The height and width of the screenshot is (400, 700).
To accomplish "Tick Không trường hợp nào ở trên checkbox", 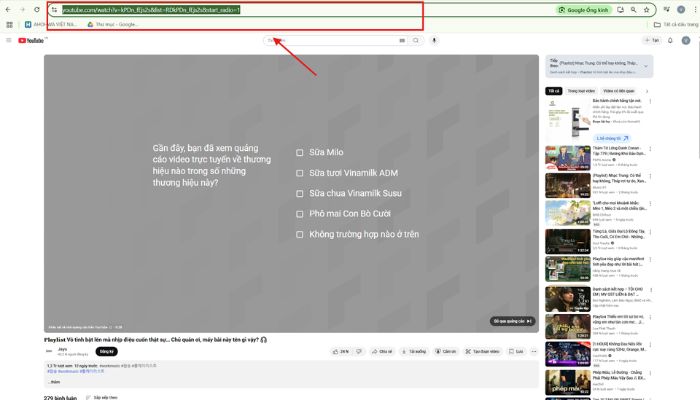I will [300, 235].
